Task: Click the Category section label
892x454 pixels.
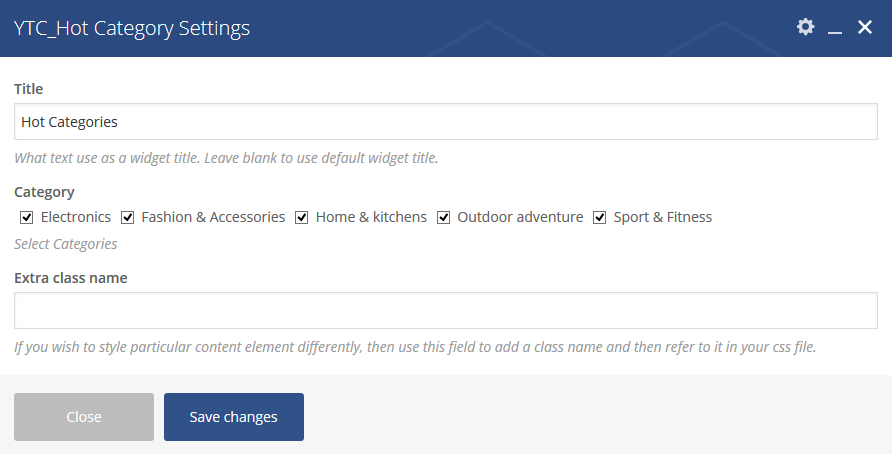Action: pyautogui.click(x=44, y=192)
